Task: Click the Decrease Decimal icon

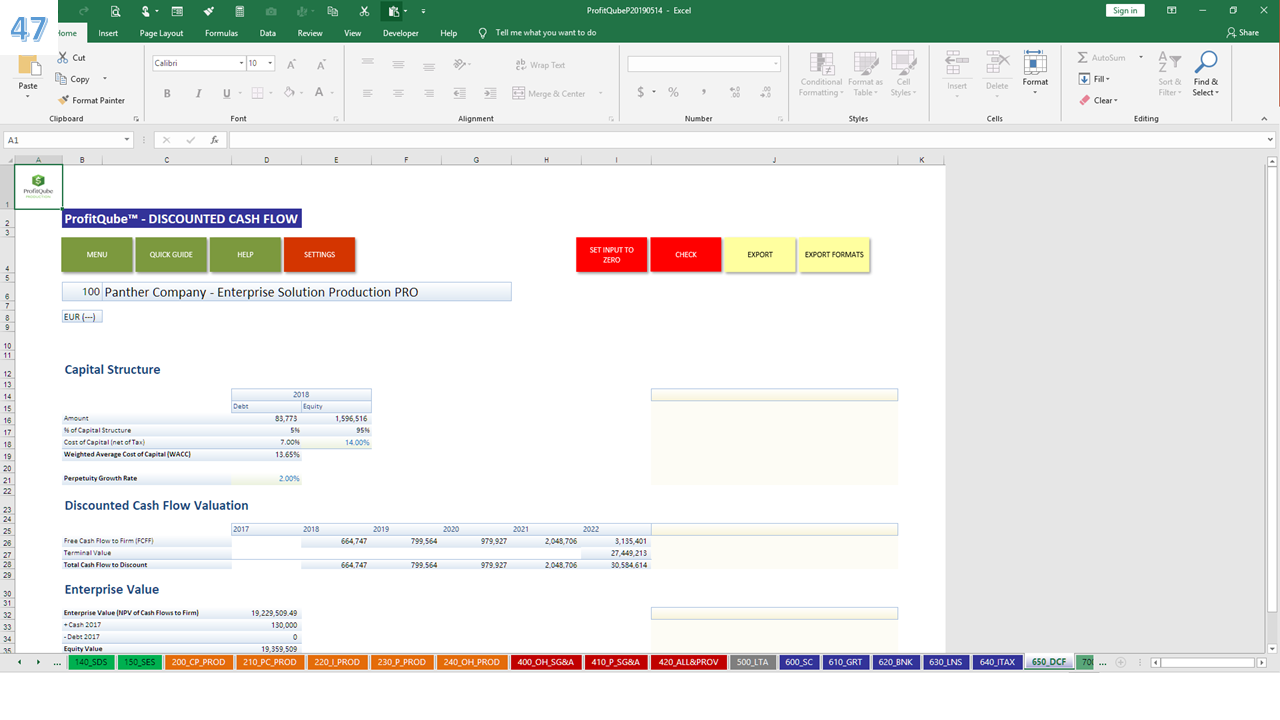Action: tap(765, 92)
